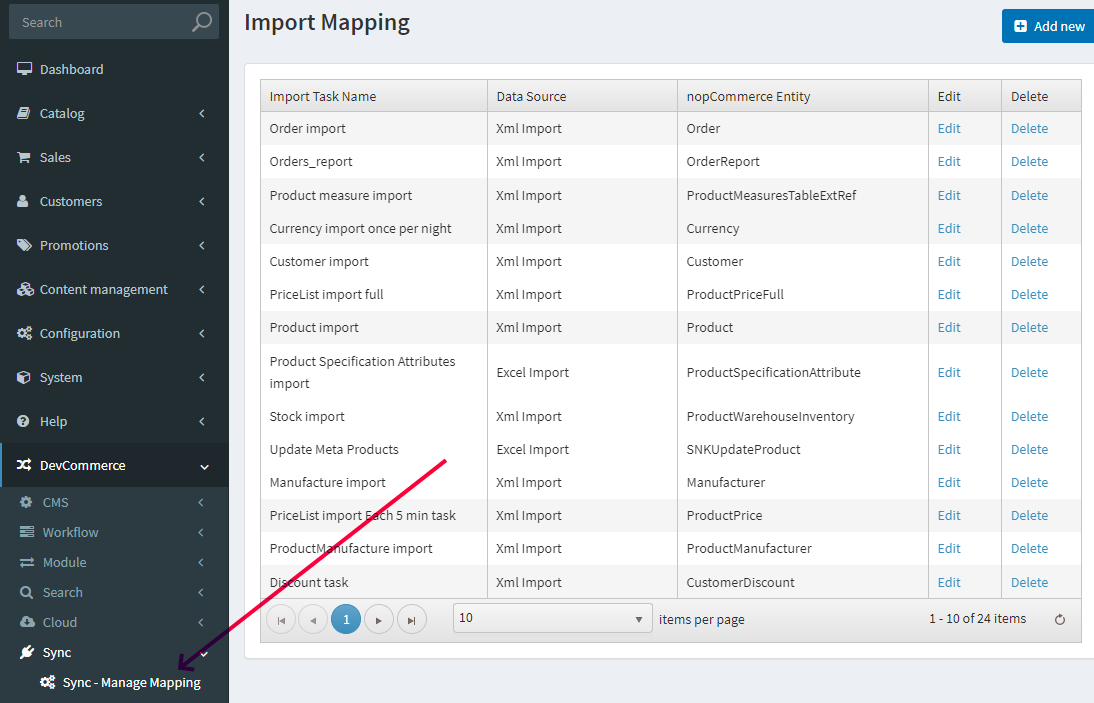Delete the Orders_report mapping
This screenshot has height=703, width=1094.
click(1029, 161)
